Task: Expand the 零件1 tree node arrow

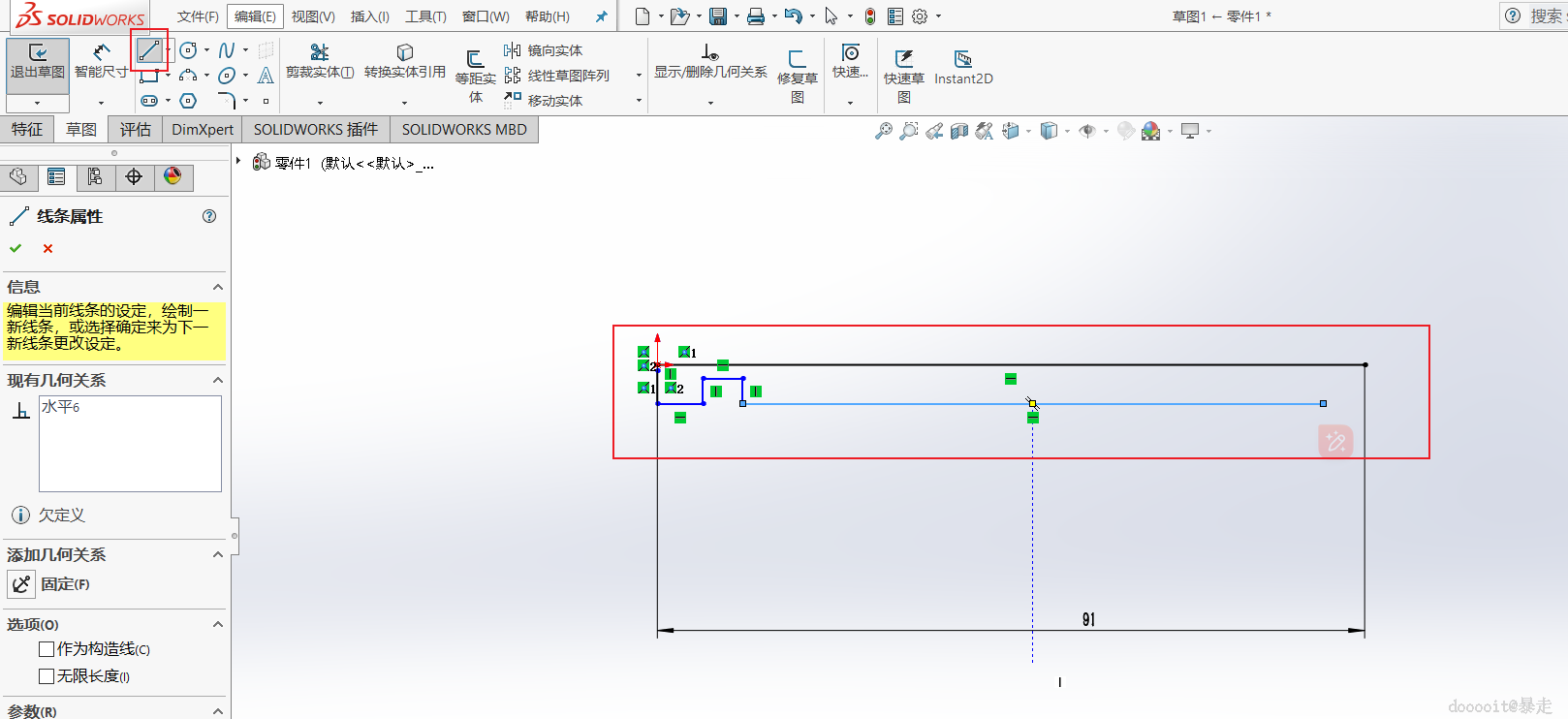Action: 238,162
